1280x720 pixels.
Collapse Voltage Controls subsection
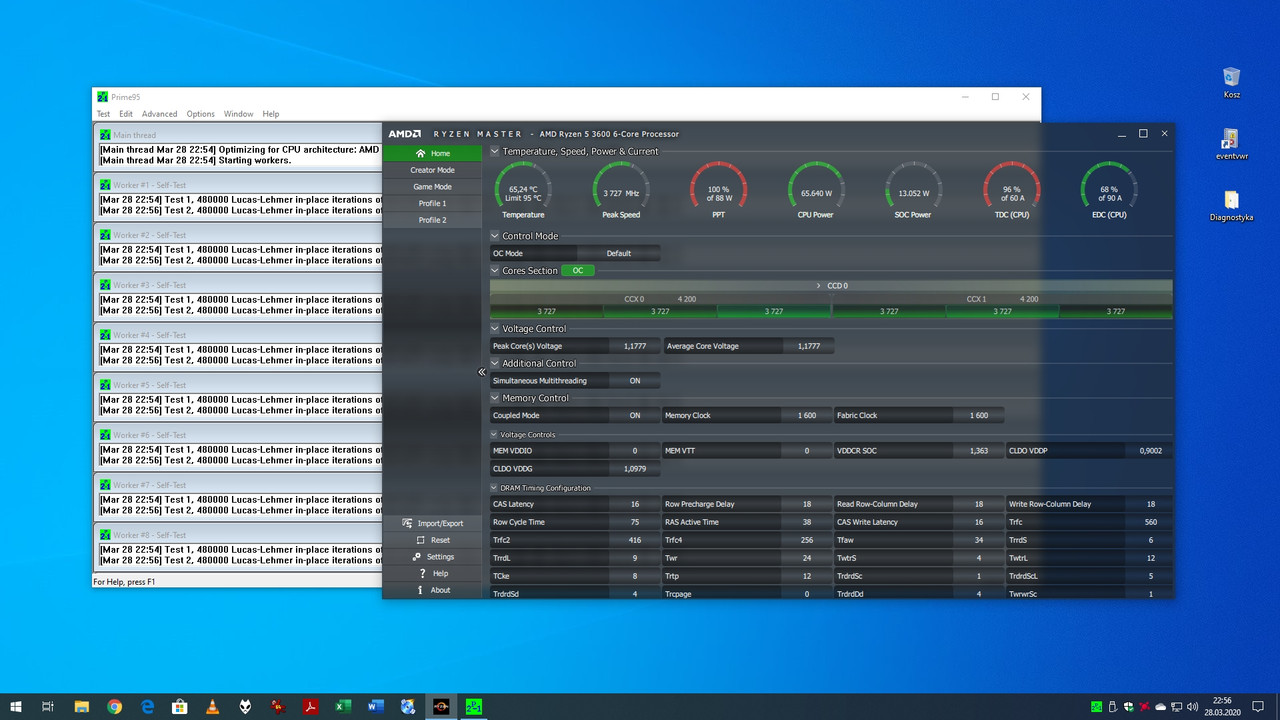pyautogui.click(x=494, y=435)
